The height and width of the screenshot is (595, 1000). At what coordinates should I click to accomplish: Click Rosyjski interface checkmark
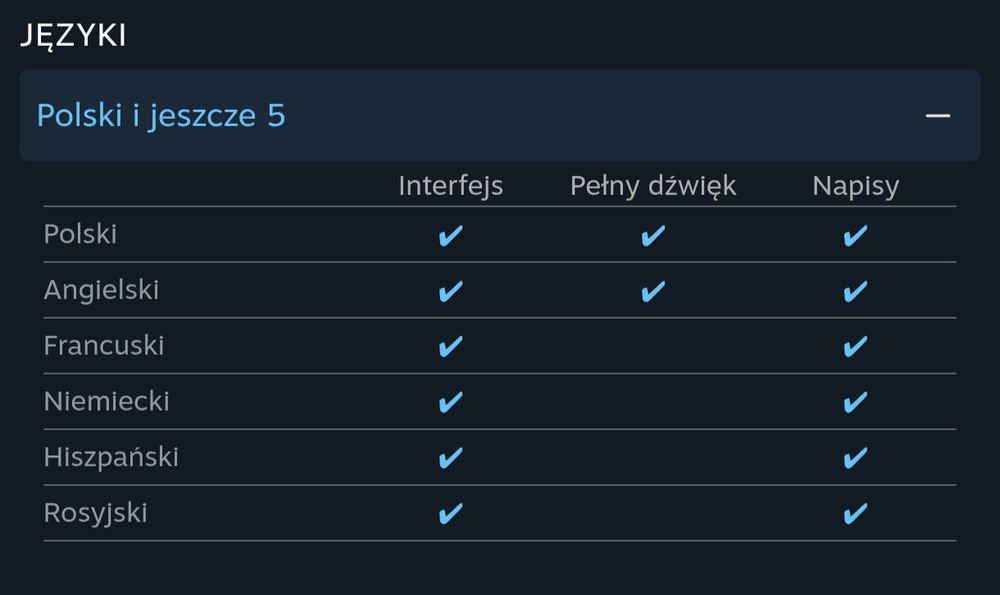click(x=451, y=514)
